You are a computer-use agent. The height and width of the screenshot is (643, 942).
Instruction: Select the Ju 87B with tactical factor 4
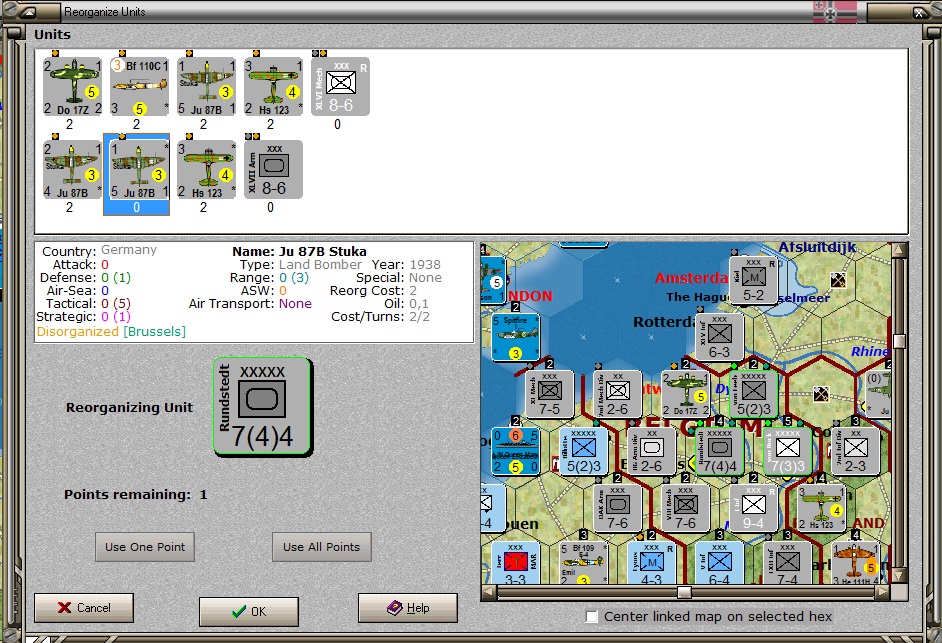[73, 169]
